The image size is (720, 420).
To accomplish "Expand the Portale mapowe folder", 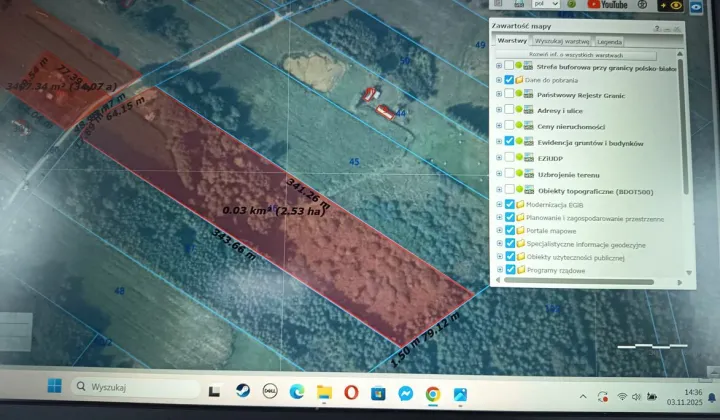I will pos(500,230).
